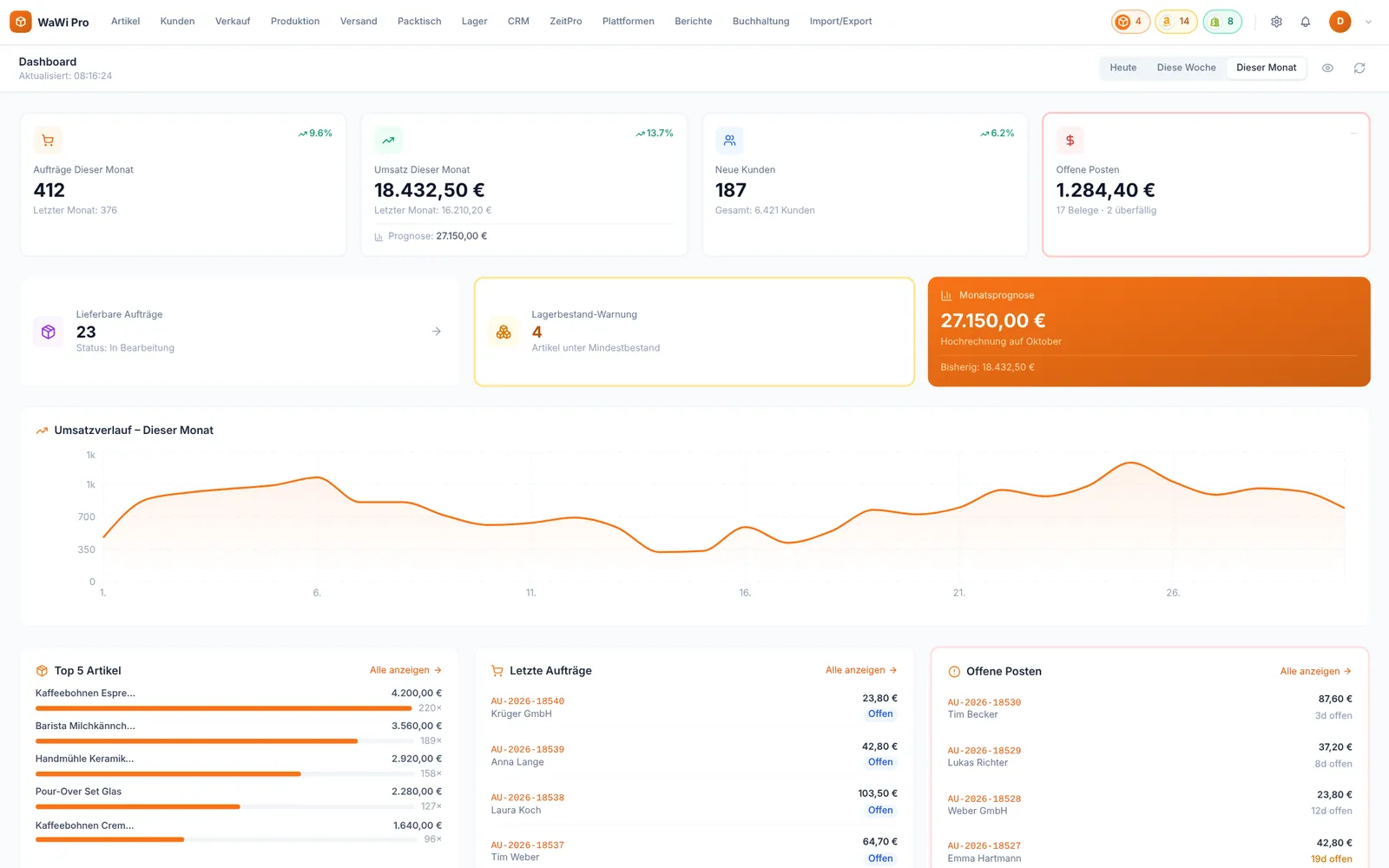Screen dimensions: 1389x868
Task: Open settings via the gear icon
Action: [1276, 22]
